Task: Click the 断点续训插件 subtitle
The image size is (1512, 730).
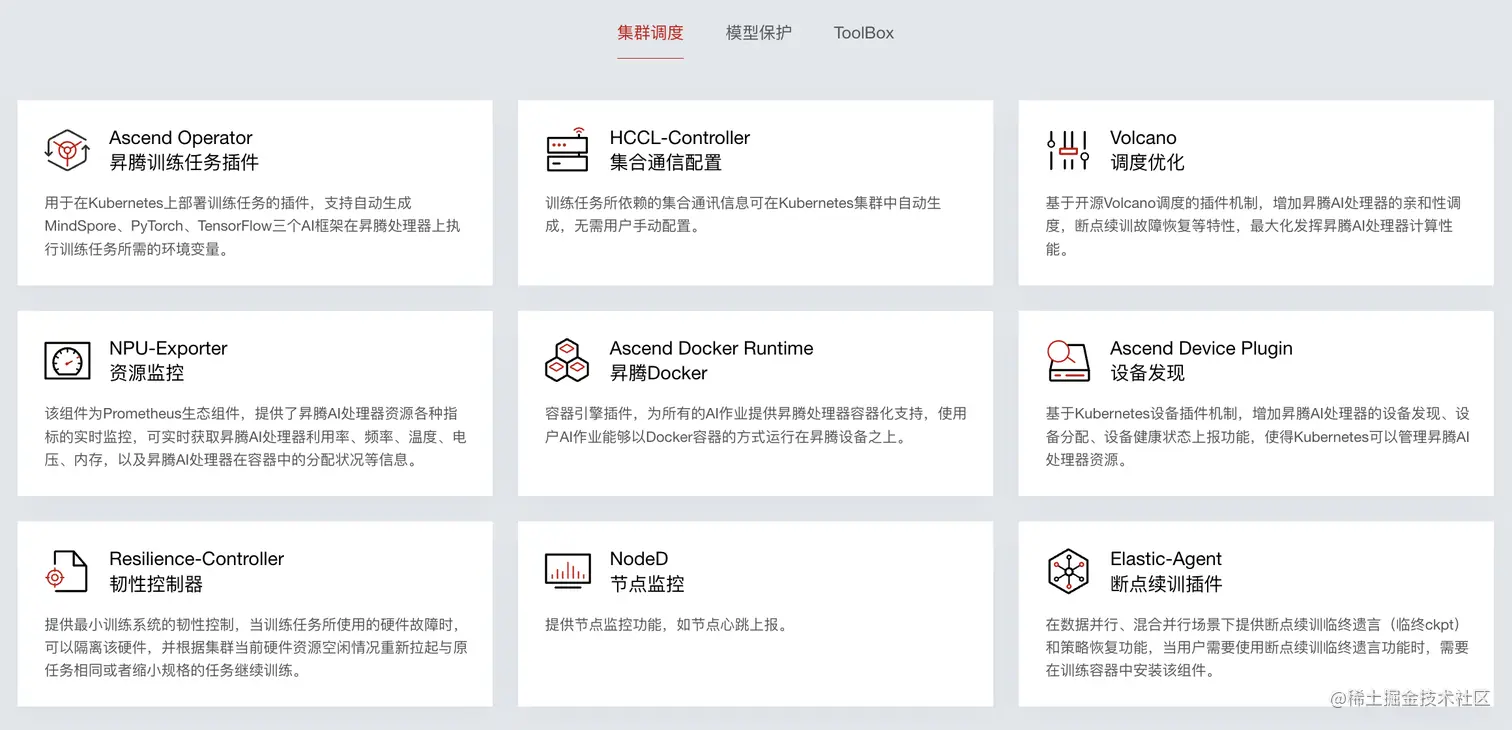Action: tap(1166, 584)
